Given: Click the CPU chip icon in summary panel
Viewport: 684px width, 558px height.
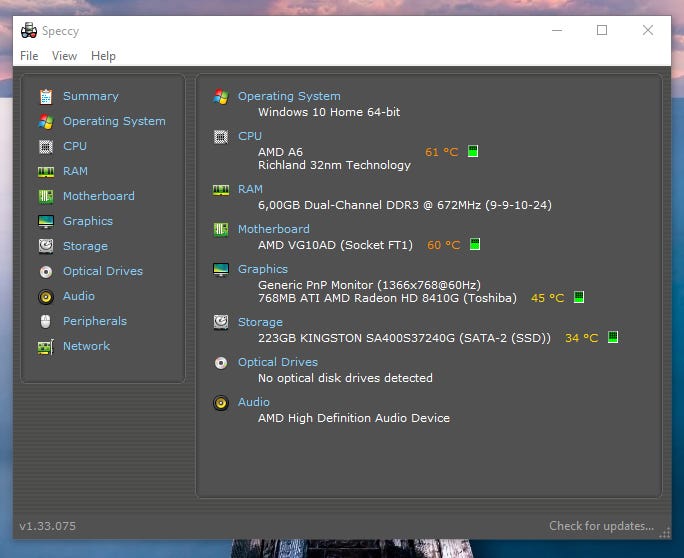Looking at the screenshot, I should pyautogui.click(x=221, y=137).
